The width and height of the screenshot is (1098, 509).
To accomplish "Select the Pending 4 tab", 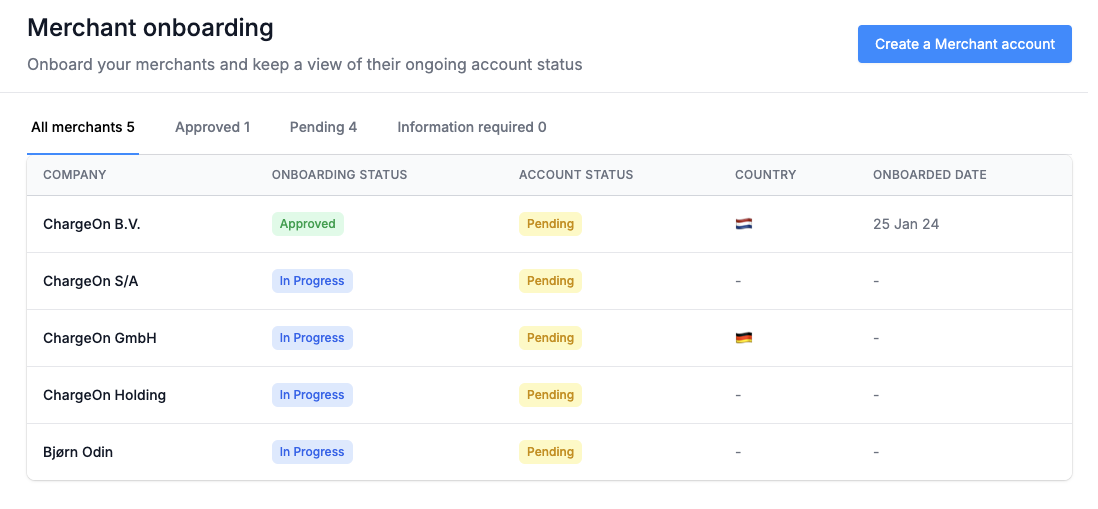I will coord(324,127).
